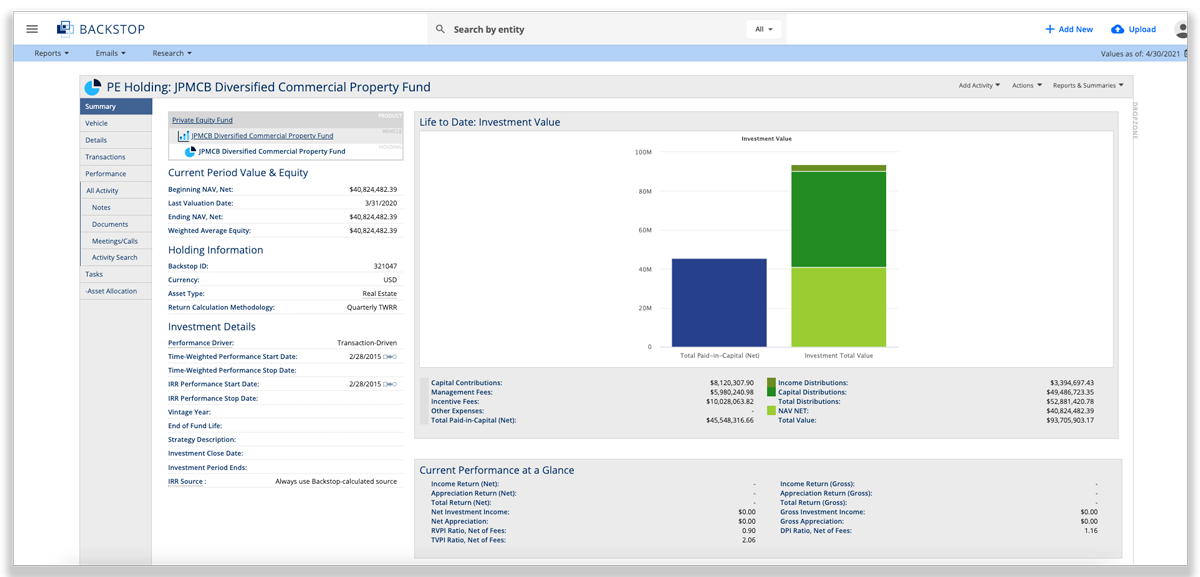The image size is (1200, 577).
Task: Click the DPI Ratio value 1.16
Action: [1090, 530]
